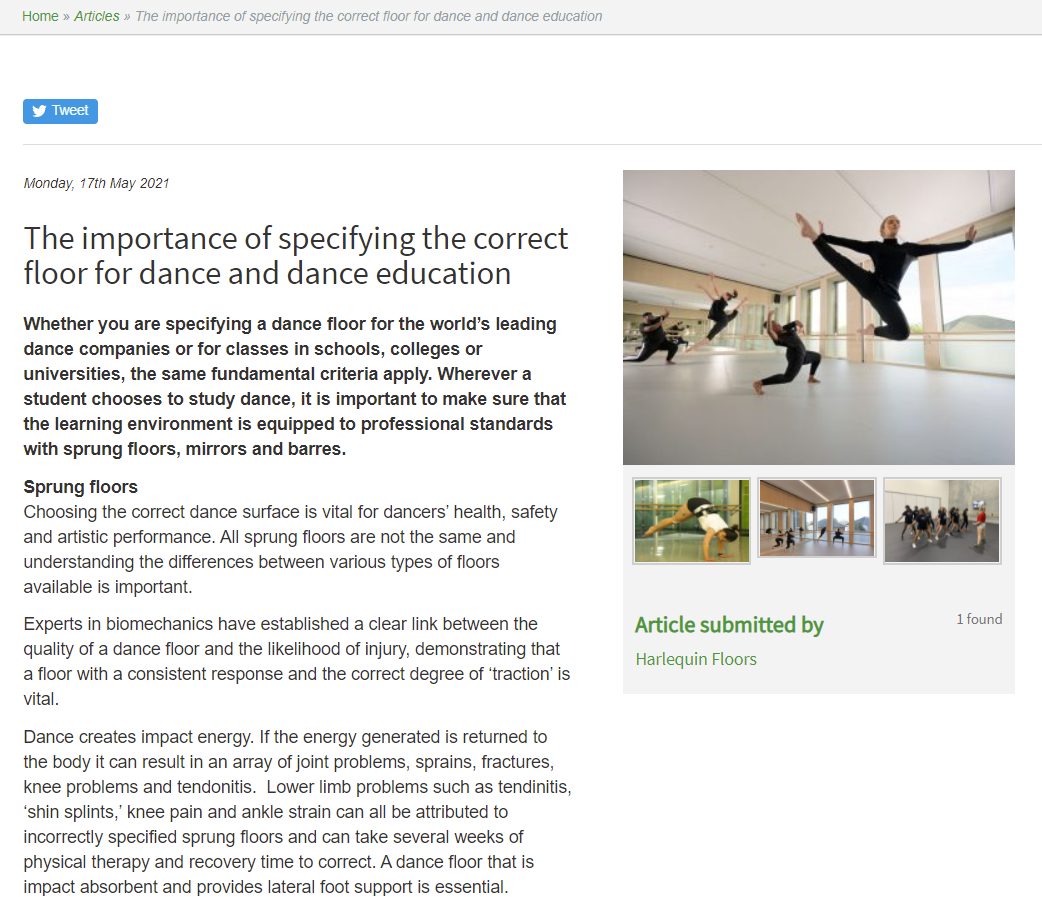Click the paragraph starting 'Choosing the correct'

(290, 549)
